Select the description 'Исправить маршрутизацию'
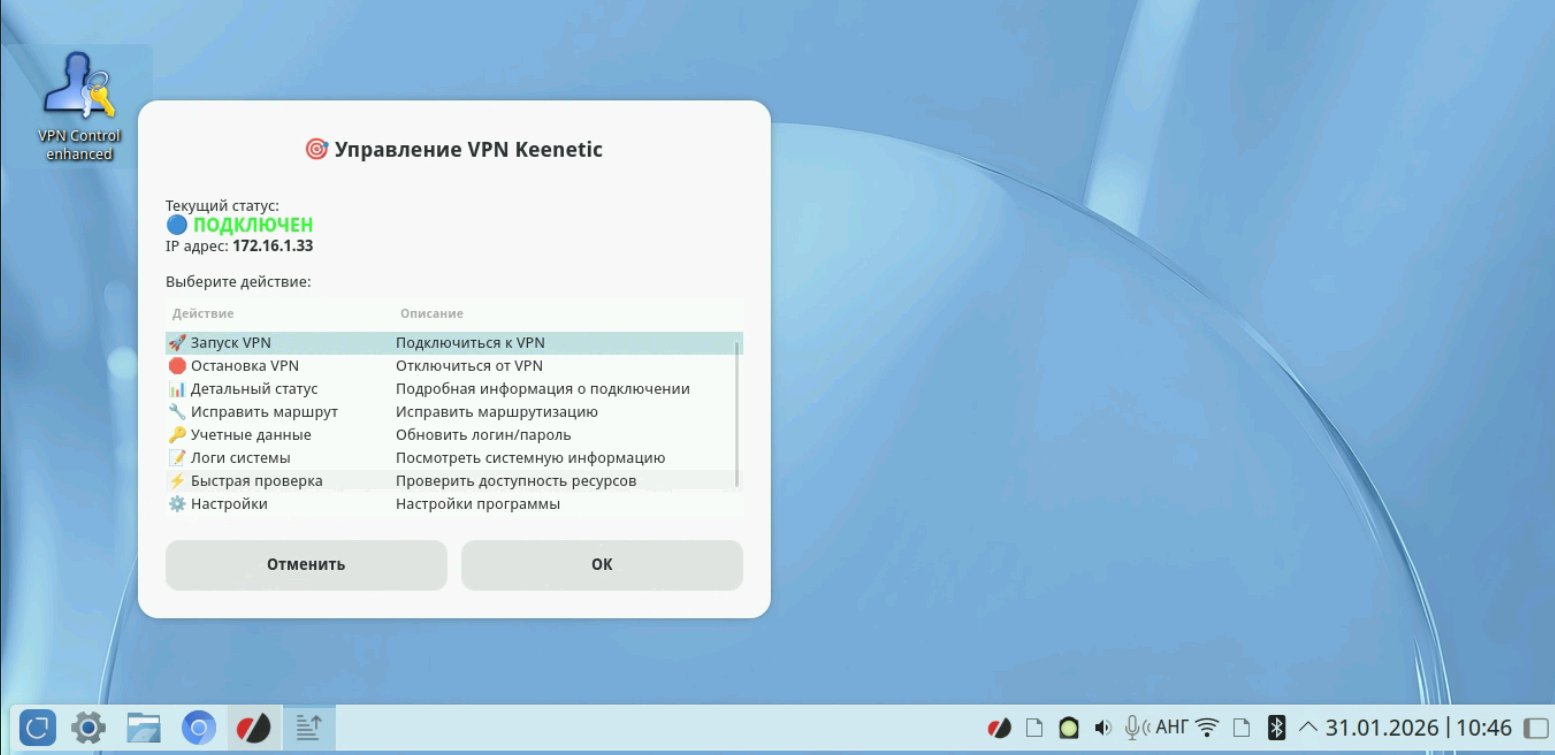 coord(497,412)
